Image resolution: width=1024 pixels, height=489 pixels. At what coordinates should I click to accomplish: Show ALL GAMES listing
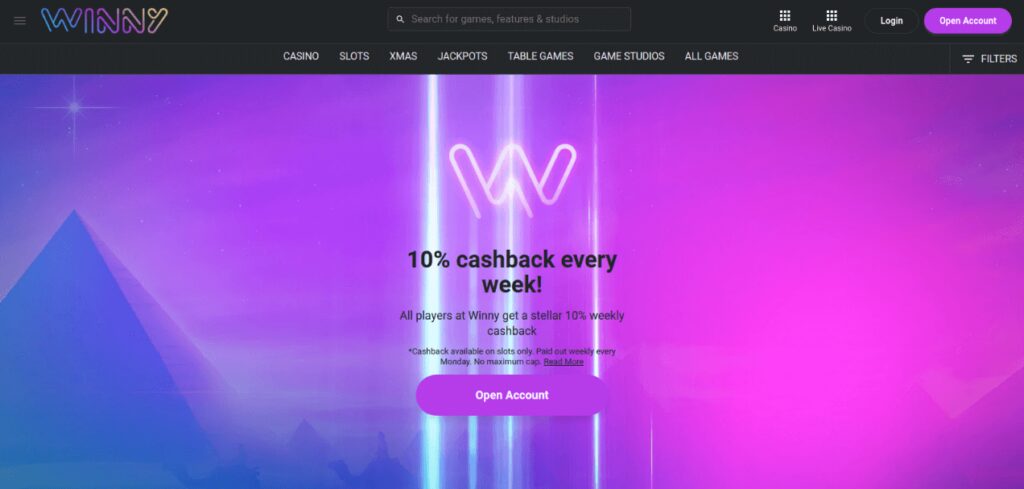[711, 56]
